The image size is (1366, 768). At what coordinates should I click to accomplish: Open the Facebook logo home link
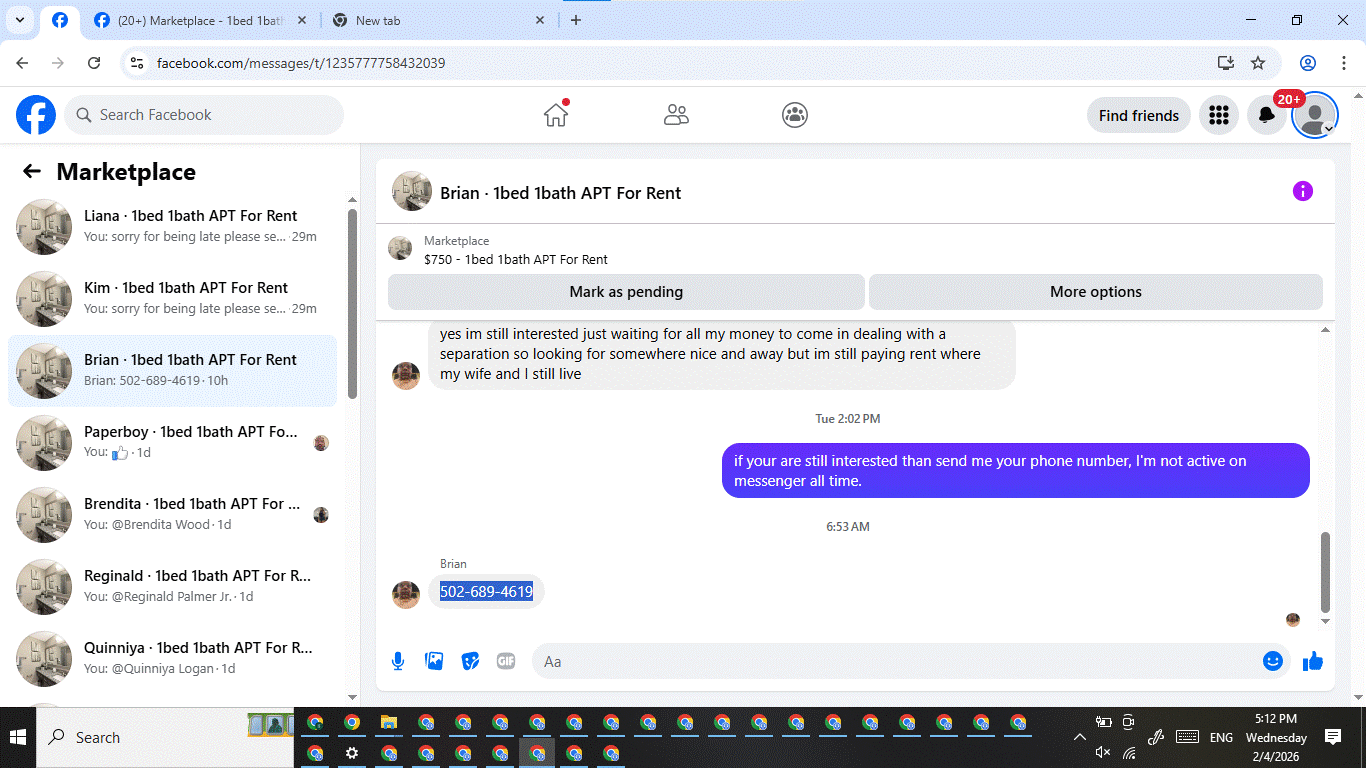(x=36, y=115)
